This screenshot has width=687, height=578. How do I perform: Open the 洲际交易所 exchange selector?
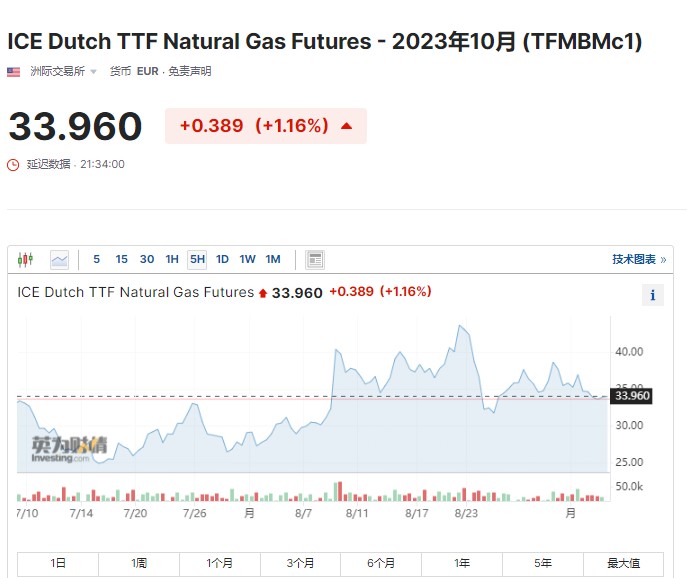(x=57, y=71)
